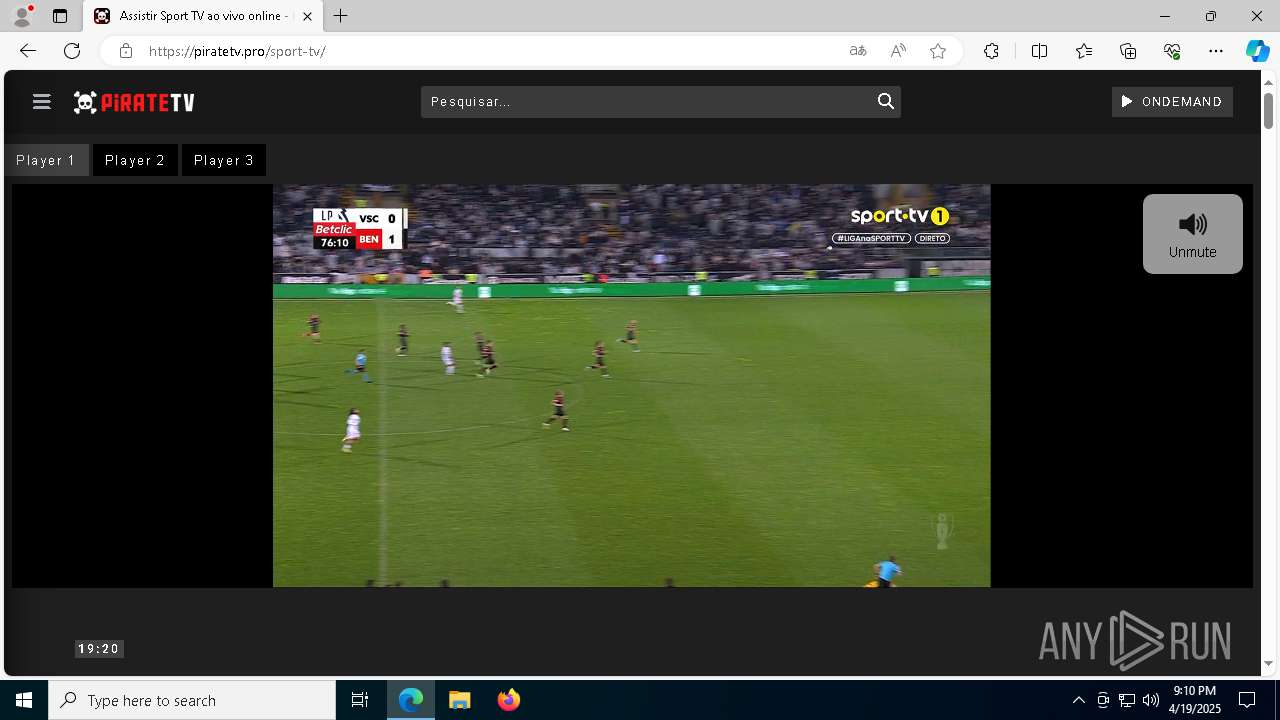1280x720 pixels.
Task: Click the page vertical scrollbar
Action: point(1269,110)
